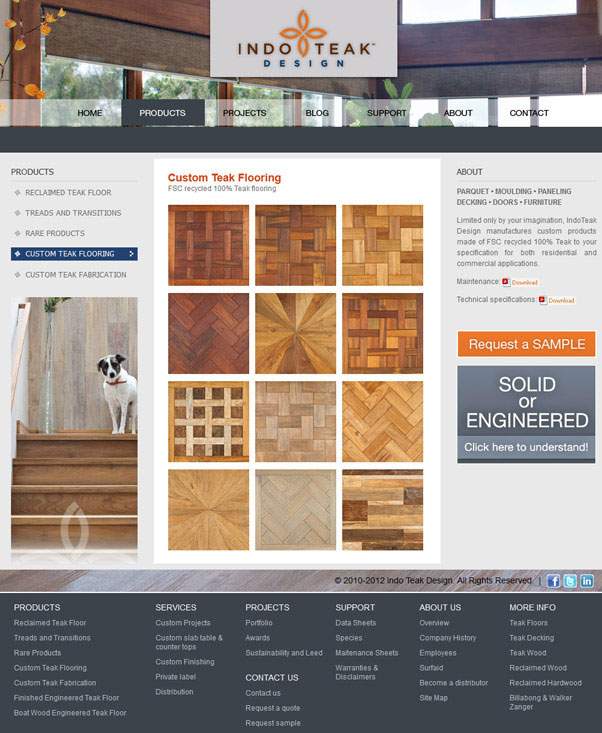The height and width of the screenshot is (733, 602).
Task: Select Rare Products in sidebar
Action: click(x=55, y=233)
